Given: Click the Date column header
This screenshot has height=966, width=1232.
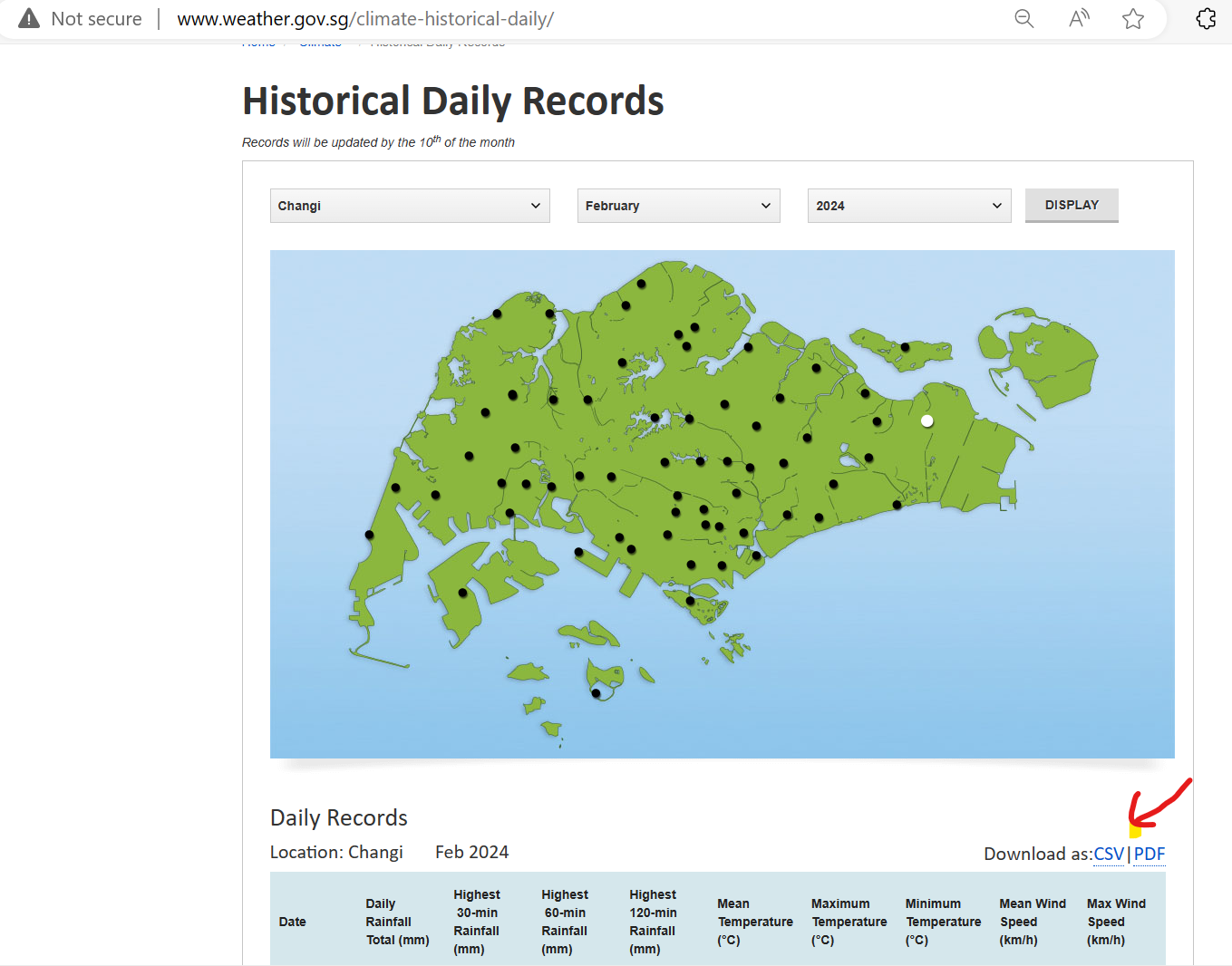Looking at the screenshot, I should point(292,922).
